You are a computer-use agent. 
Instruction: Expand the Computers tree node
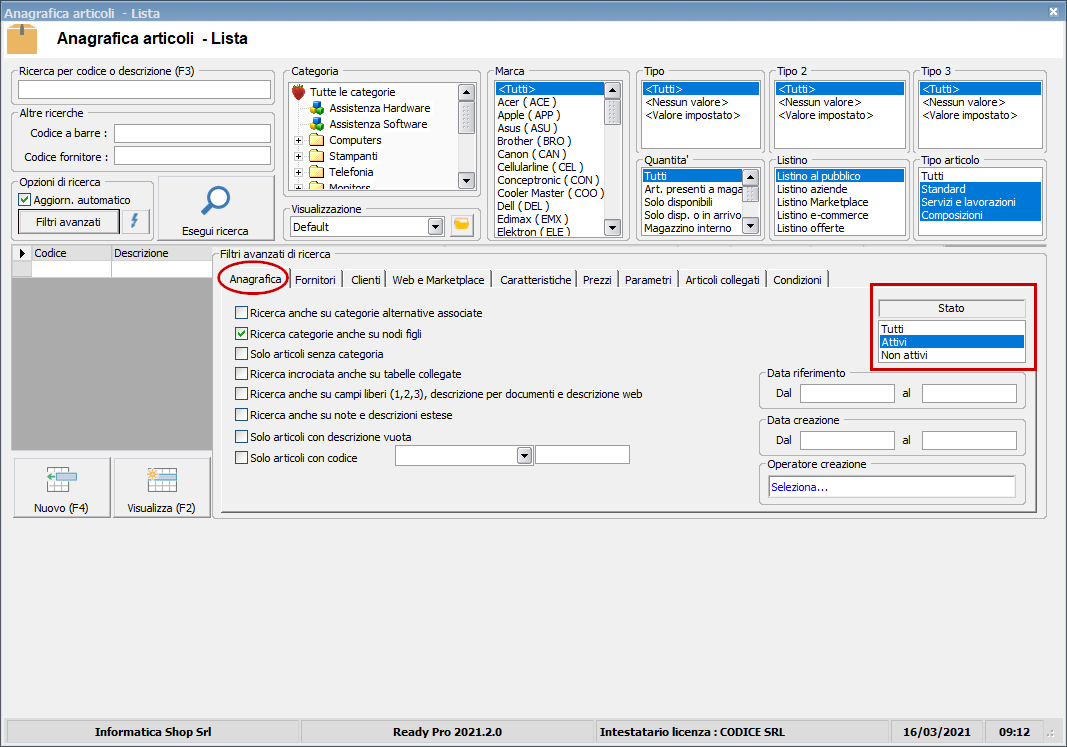[298, 140]
